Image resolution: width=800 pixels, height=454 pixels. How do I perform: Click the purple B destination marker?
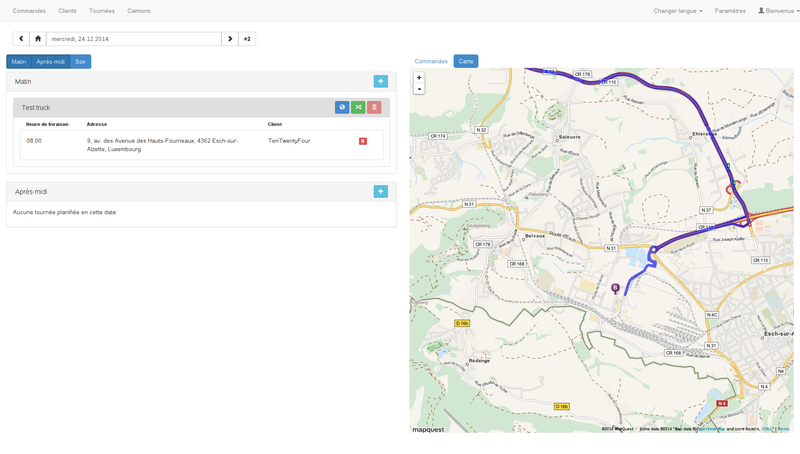click(615, 289)
